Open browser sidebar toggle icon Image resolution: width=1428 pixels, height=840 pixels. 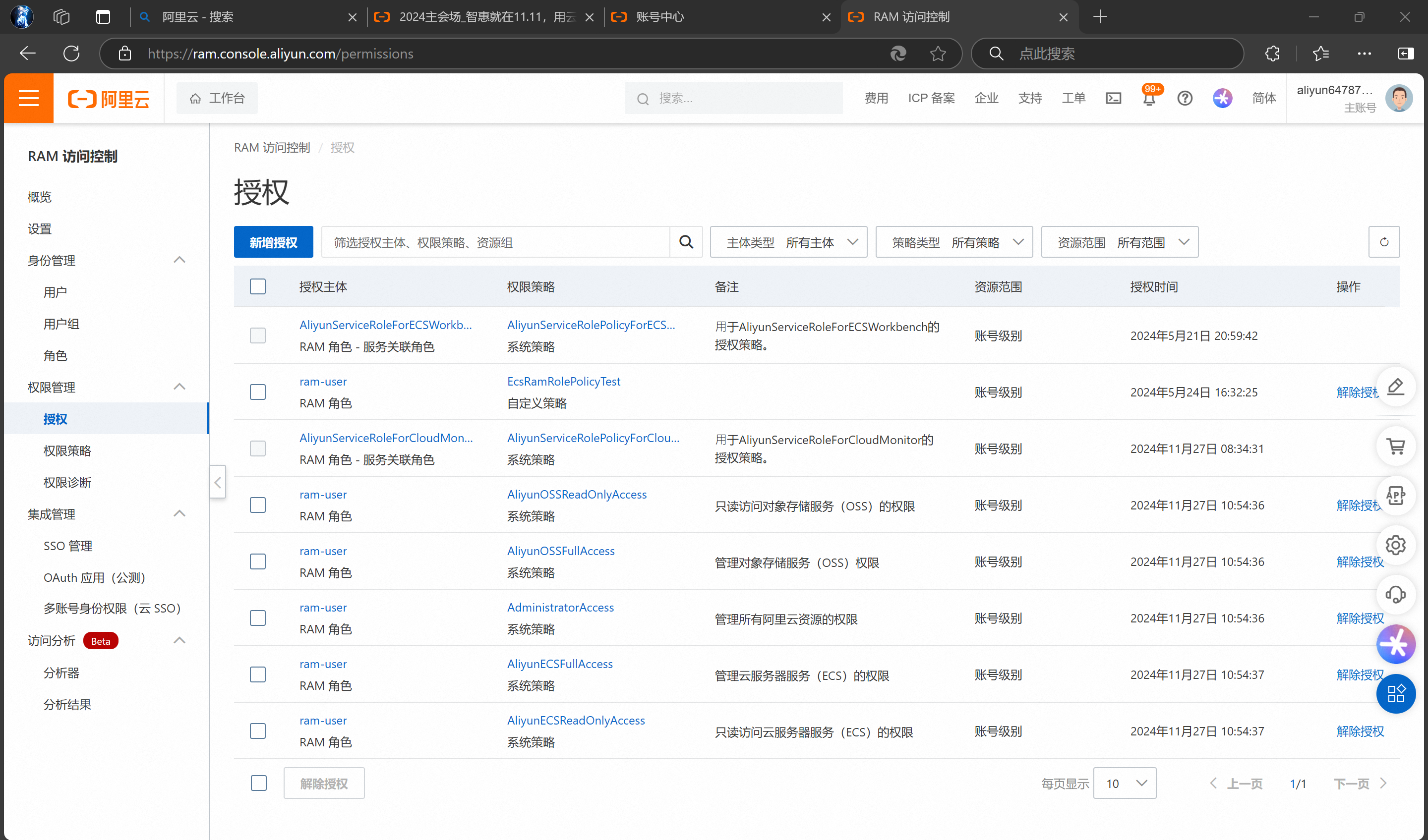click(1405, 53)
